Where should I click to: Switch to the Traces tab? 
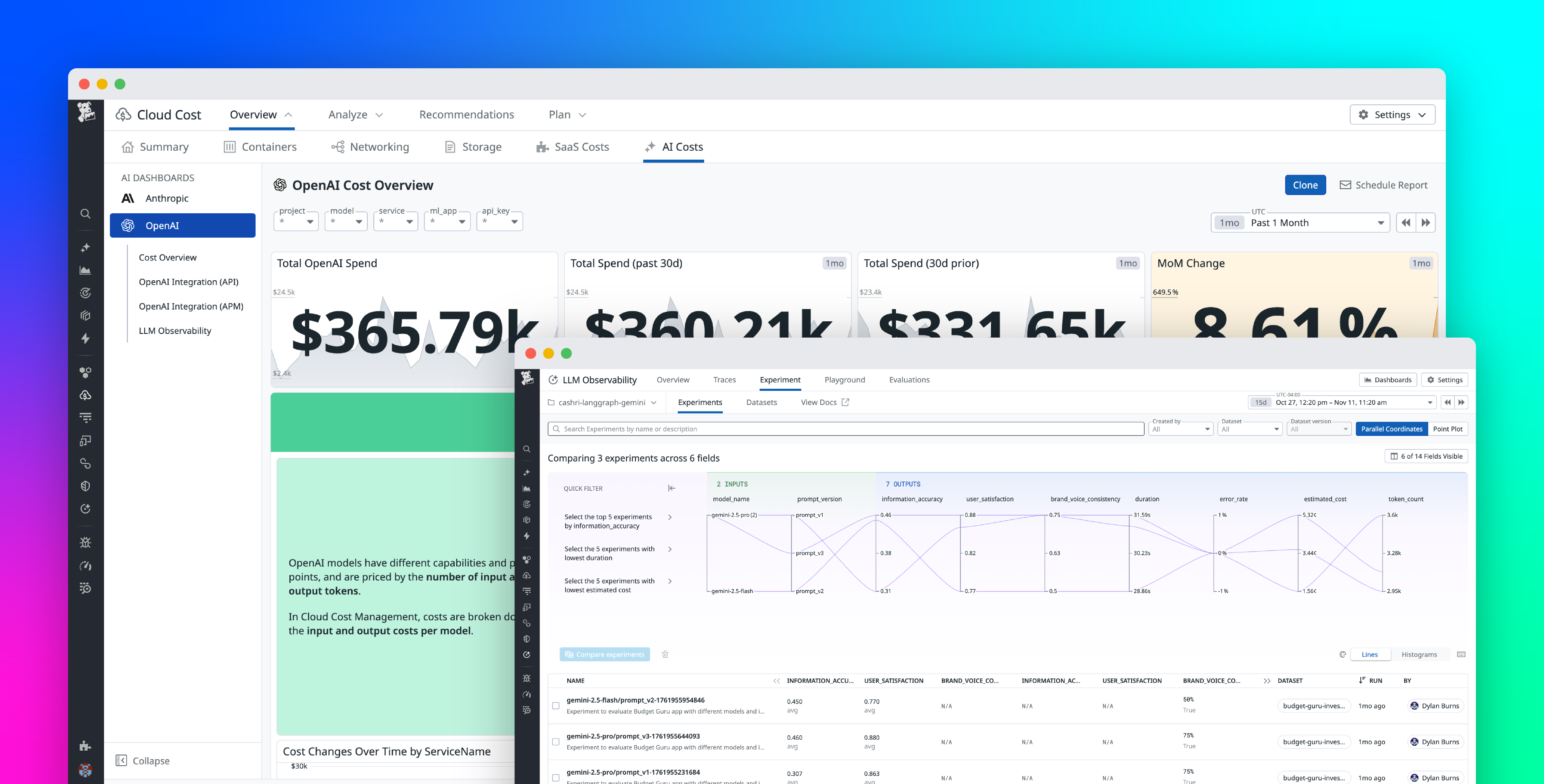click(724, 379)
